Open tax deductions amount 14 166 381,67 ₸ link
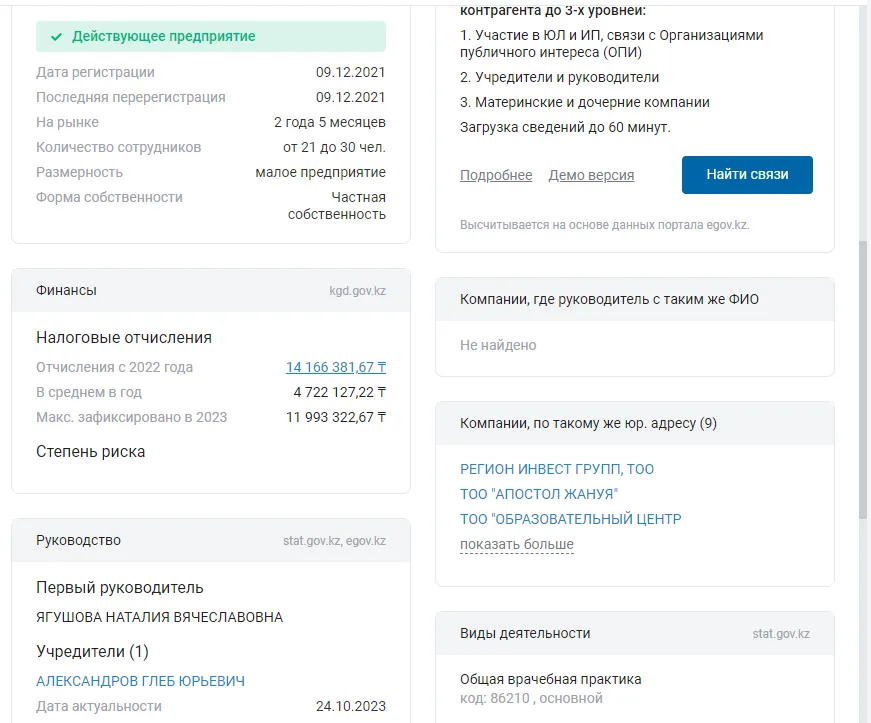871x723 pixels. (335, 367)
